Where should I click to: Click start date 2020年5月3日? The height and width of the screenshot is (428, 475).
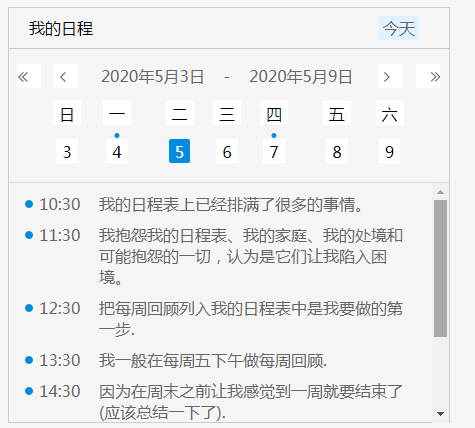click(x=153, y=76)
